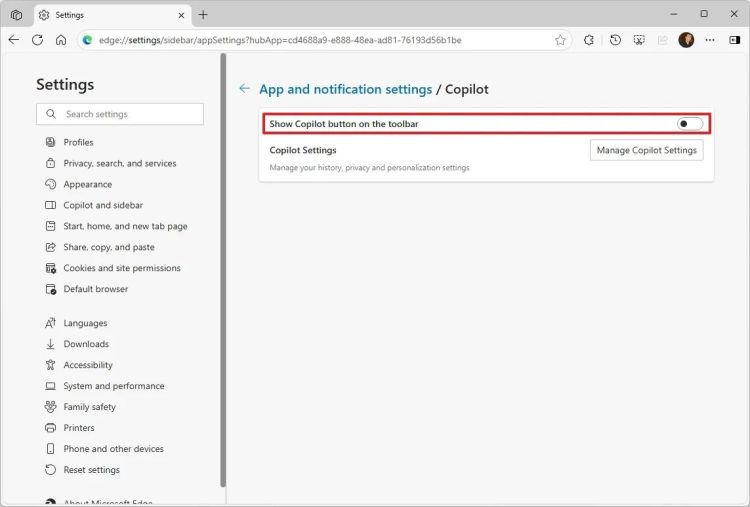Open Privacy, search, and services settings
The height and width of the screenshot is (507, 750).
[119, 163]
